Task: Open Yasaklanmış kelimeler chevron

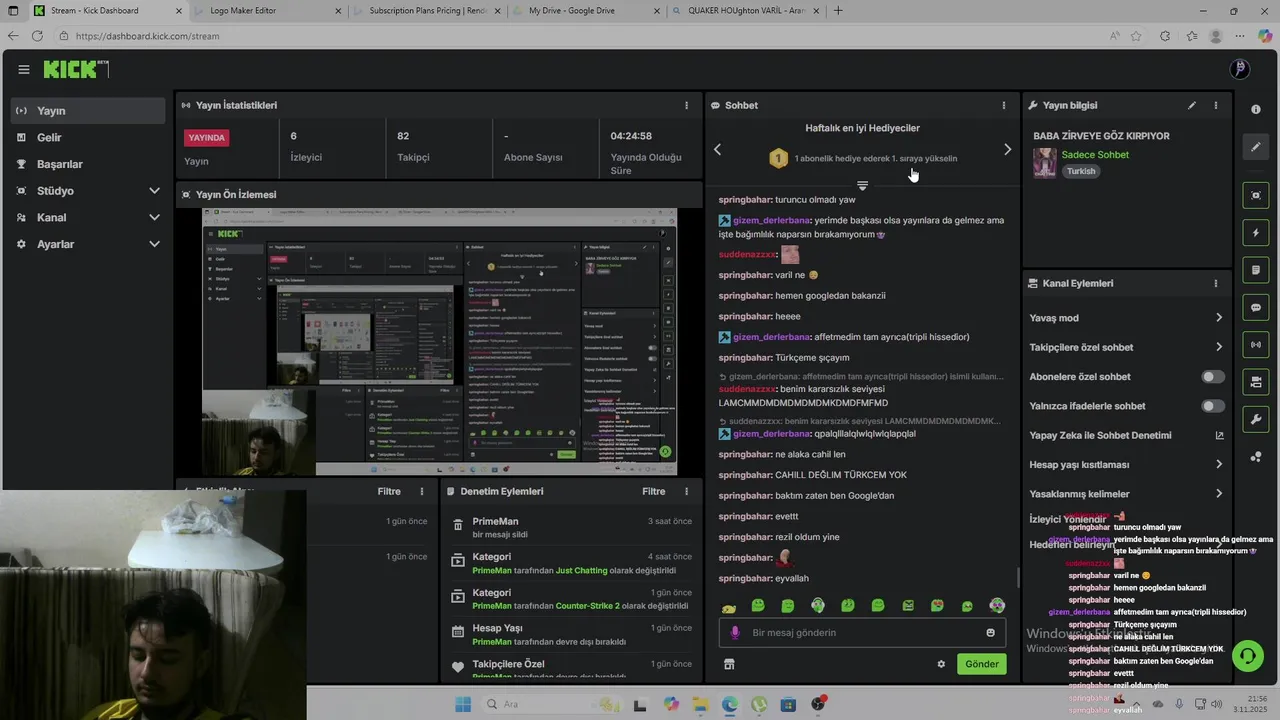Action: click(x=1219, y=494)
